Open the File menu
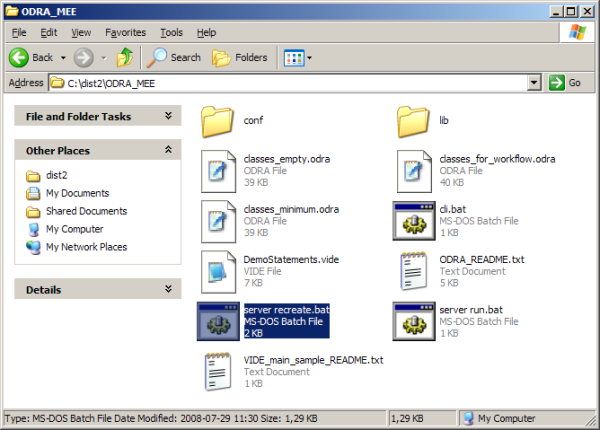Image resolution: width=600 pixels, height=430 pixels. pos(19,33)
